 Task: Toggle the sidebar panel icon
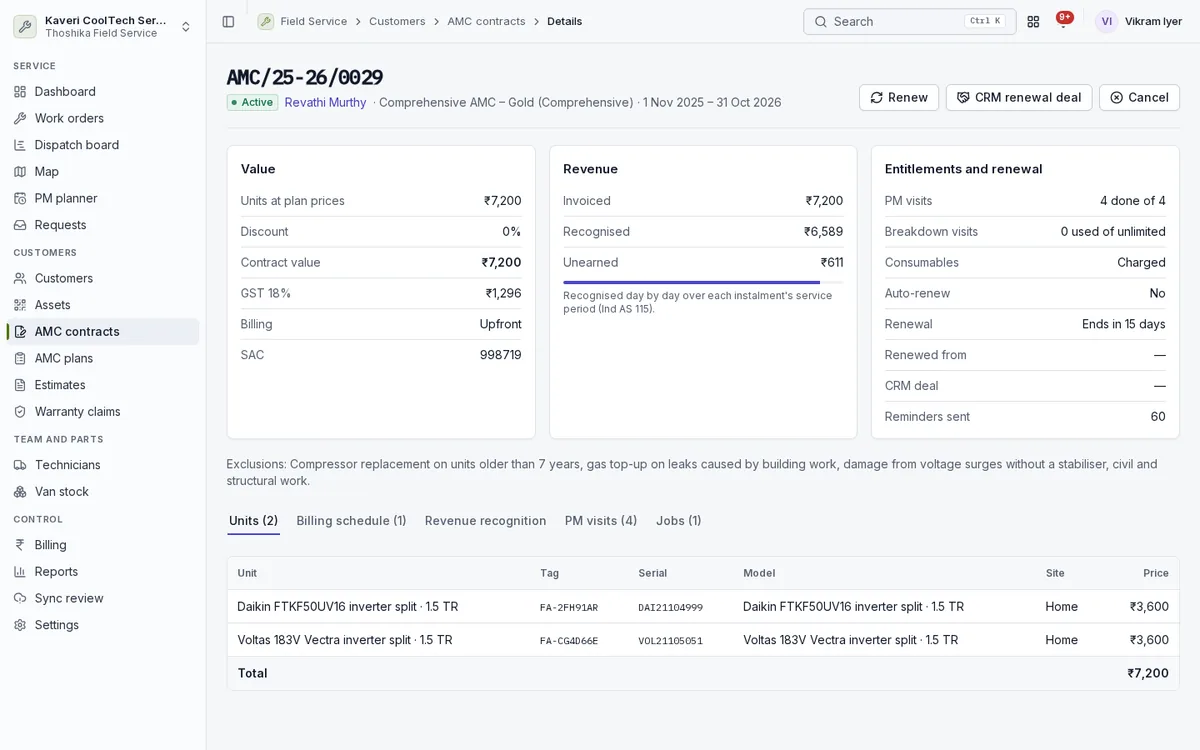[228, 21]
